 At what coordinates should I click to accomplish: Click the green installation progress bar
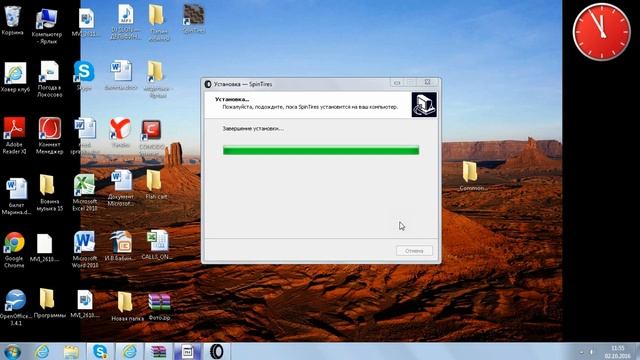click(321, 151)
